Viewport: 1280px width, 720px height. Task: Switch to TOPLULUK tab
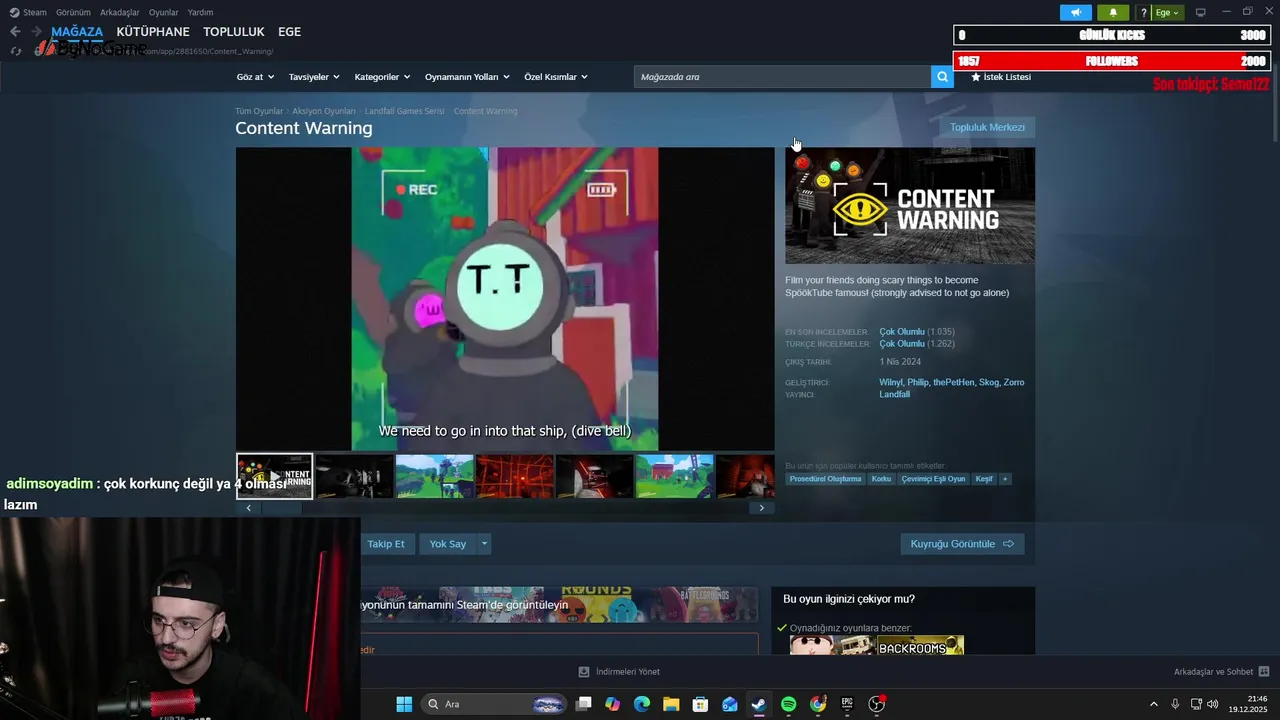coord(234,32)
